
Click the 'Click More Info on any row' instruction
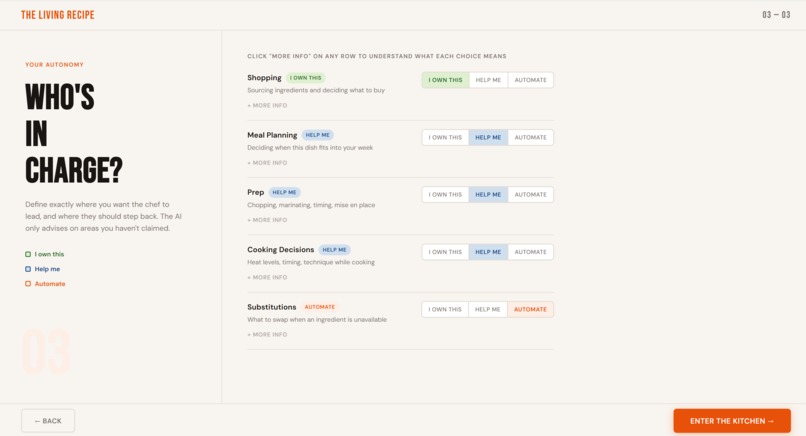point(377,56)
